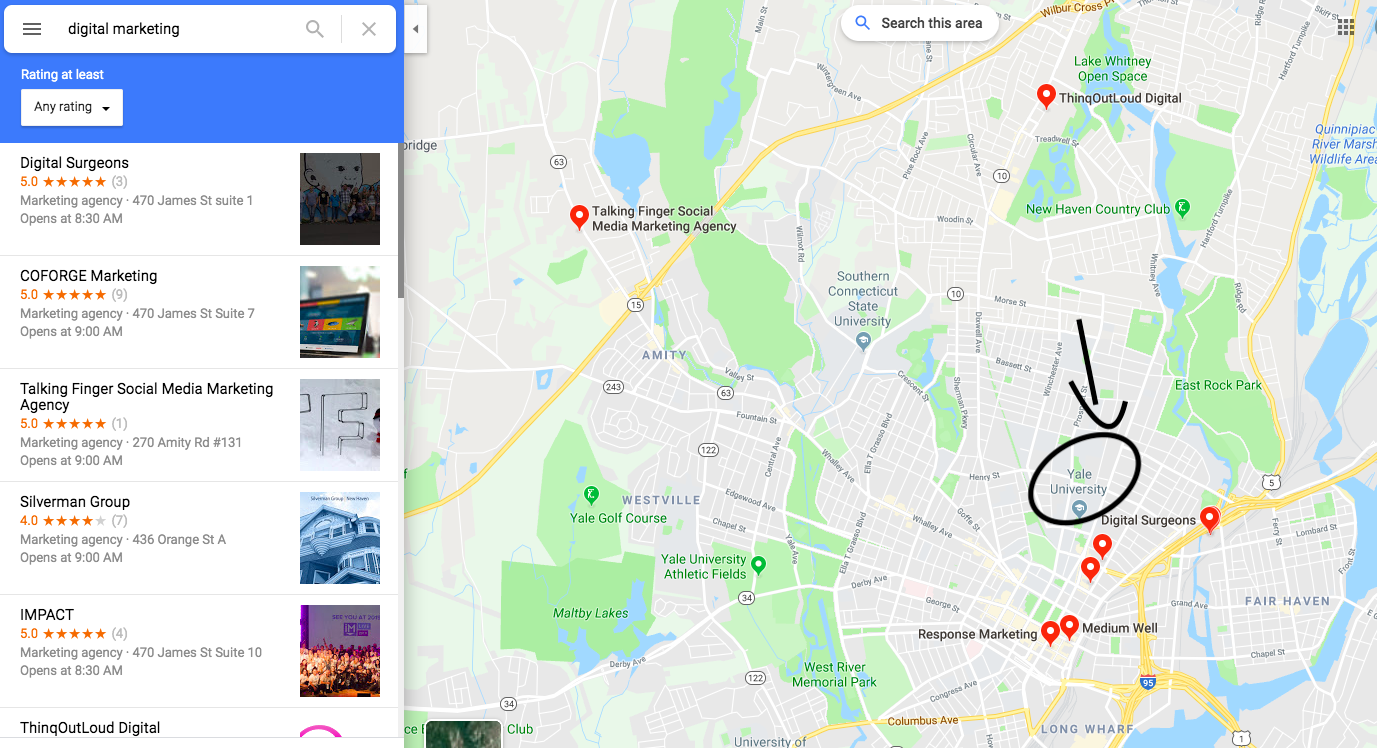1377x748 pixels.
Task: Open the Silverman Group result
Action: coord(199,538)
